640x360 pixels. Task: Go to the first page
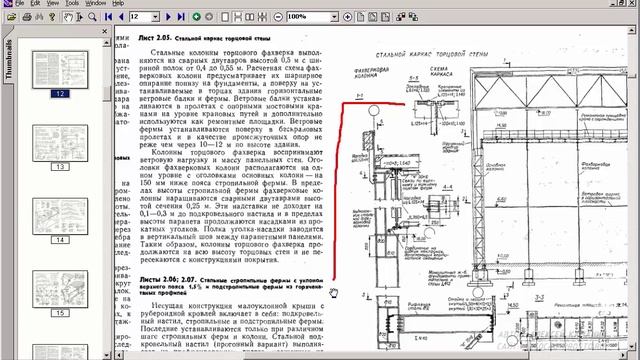[x=109, y=17]
